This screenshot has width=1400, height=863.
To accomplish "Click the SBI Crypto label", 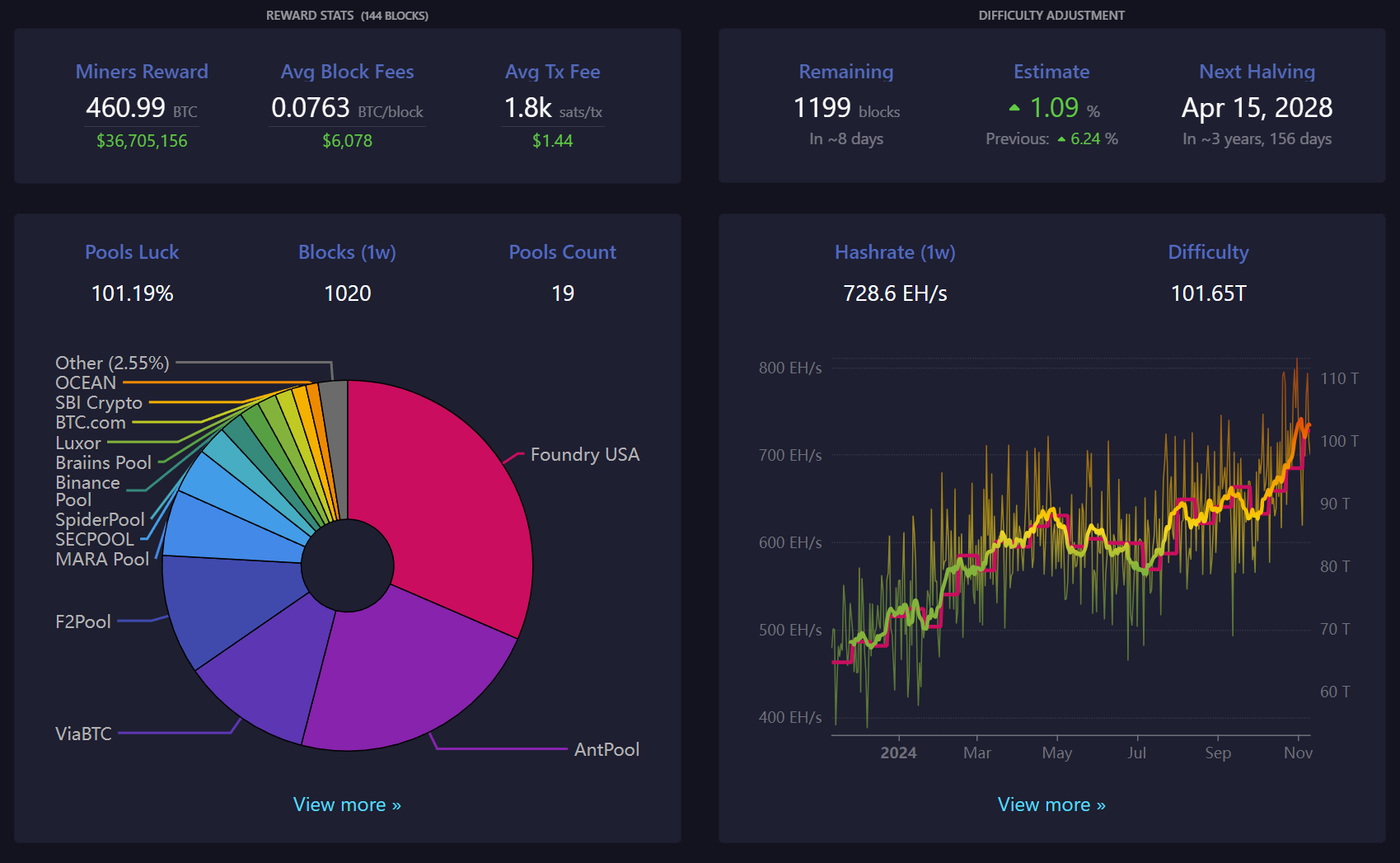I will pyautogui.click(x=99, y=403).
